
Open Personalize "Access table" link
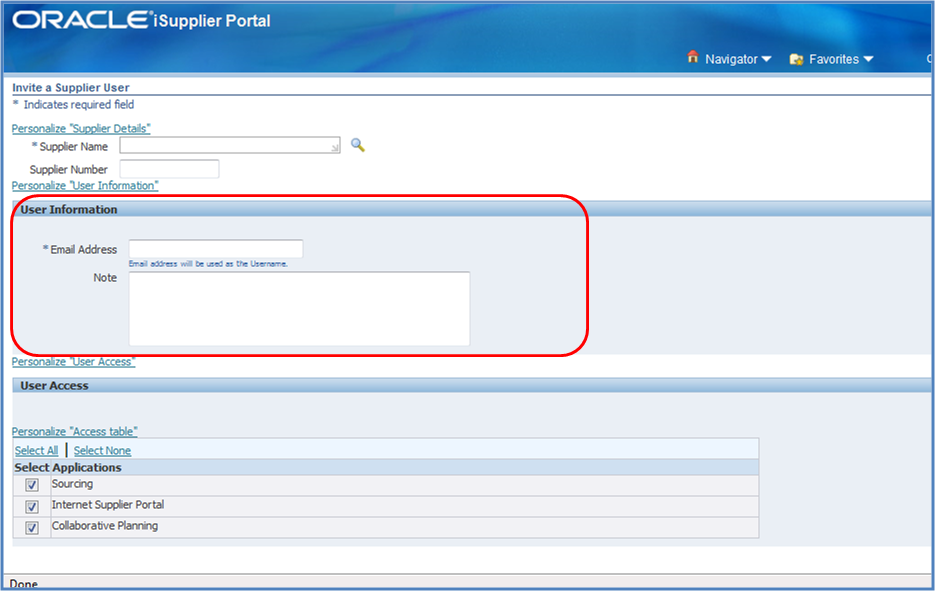point(75,431)
